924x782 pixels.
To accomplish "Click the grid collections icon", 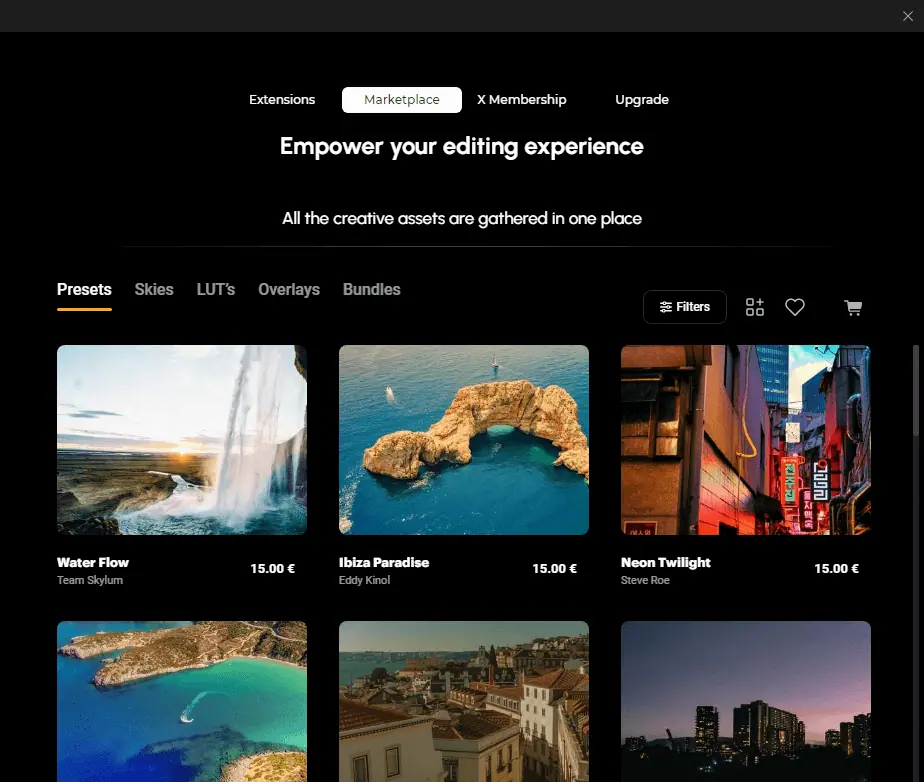I will tap(755, 308).
